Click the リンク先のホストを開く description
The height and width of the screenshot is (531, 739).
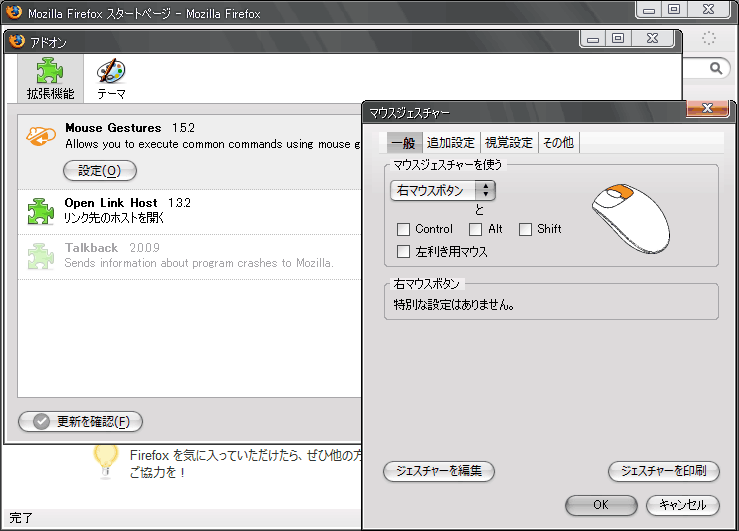[114, 218]
